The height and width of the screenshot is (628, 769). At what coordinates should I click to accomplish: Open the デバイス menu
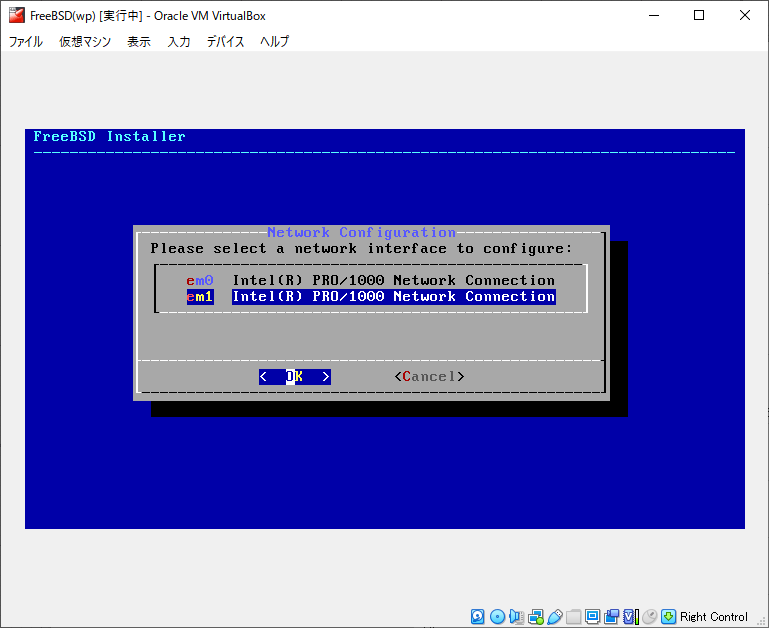pyautogui.click(x=225, y=42)
